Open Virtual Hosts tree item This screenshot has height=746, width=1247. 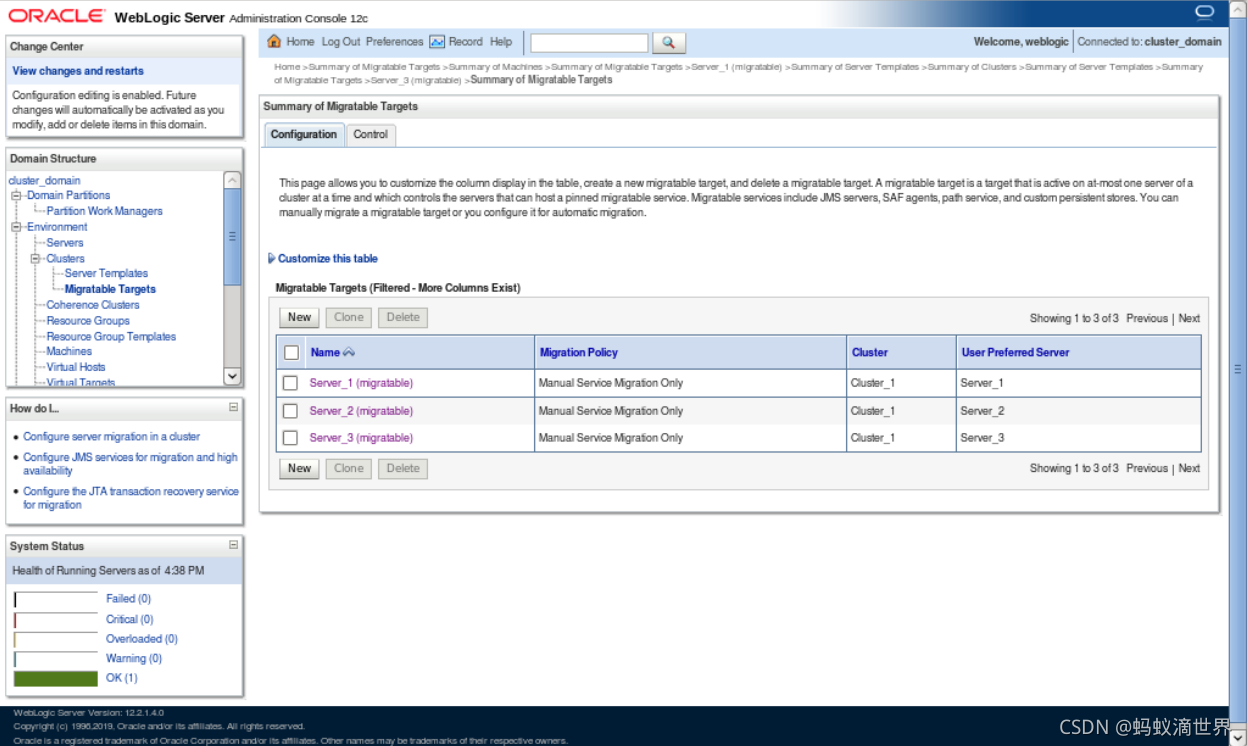click(x=76, y=367)
